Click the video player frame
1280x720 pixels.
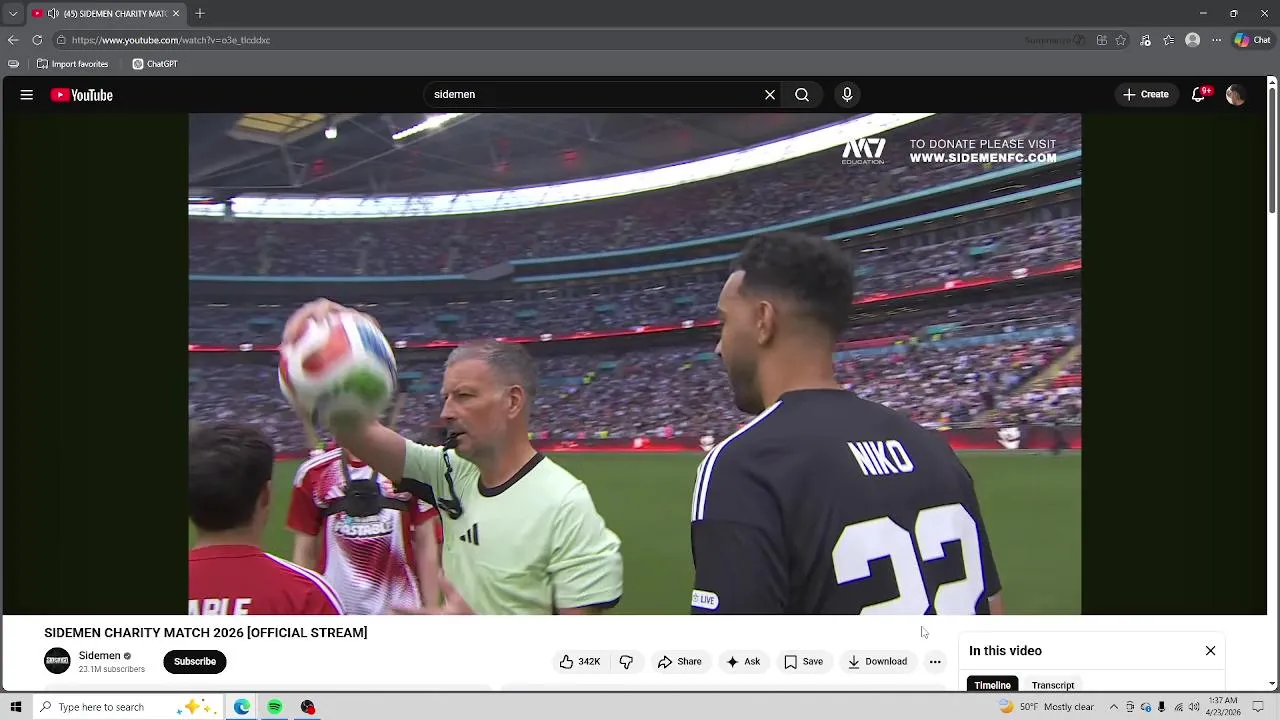pyautogui.click(x=635, y=364)
